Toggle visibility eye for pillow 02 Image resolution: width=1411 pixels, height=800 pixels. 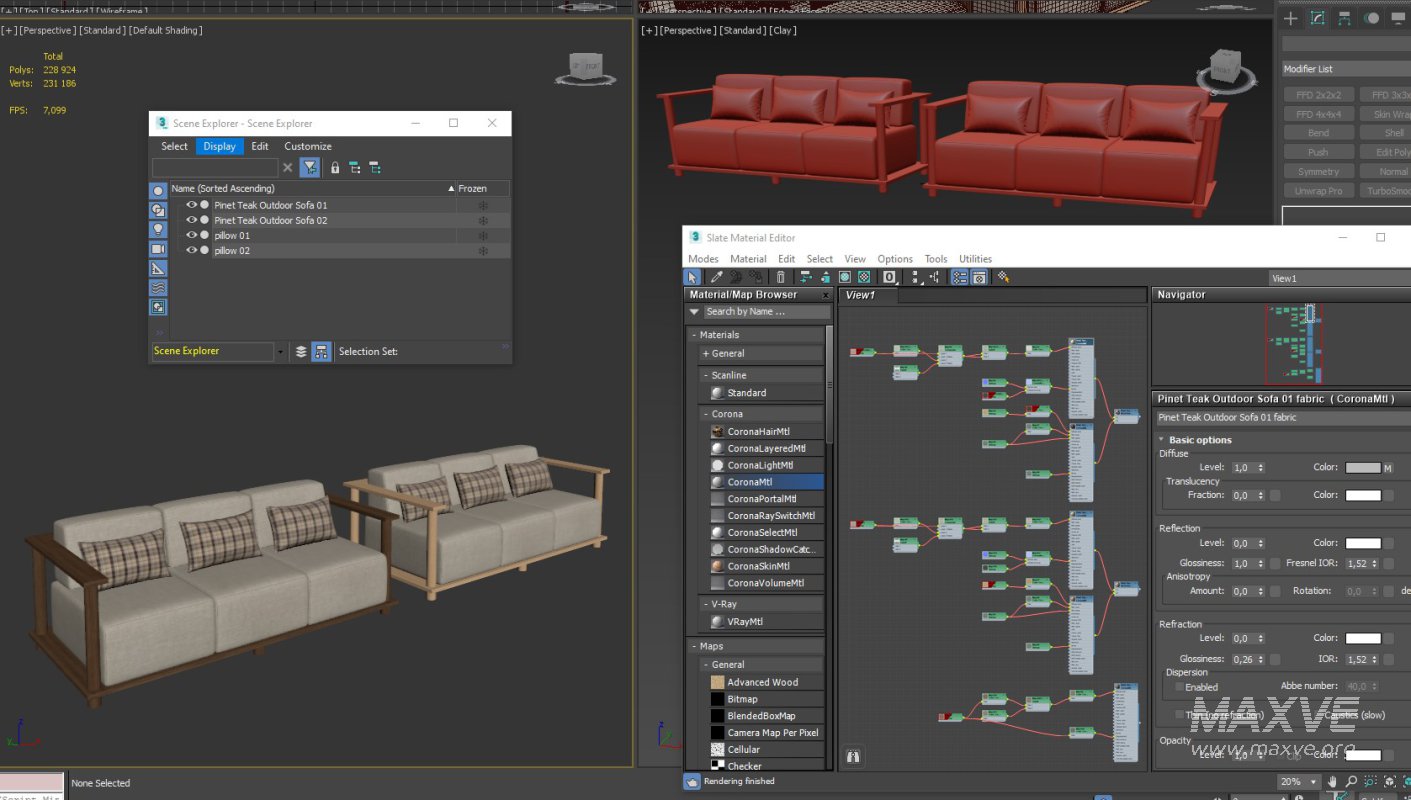click(191, 250)
